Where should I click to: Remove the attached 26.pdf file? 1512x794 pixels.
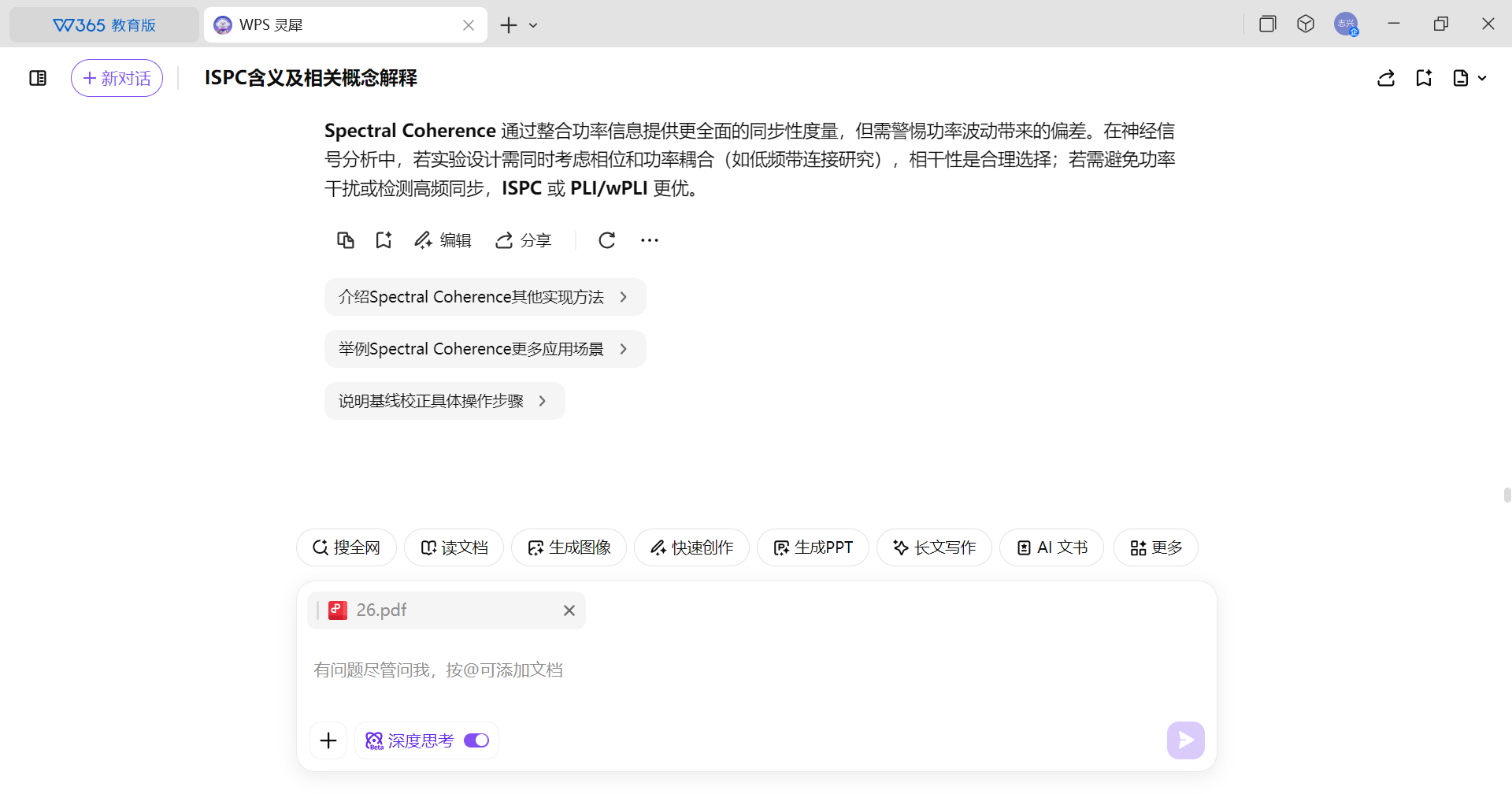tap(569, 610)
